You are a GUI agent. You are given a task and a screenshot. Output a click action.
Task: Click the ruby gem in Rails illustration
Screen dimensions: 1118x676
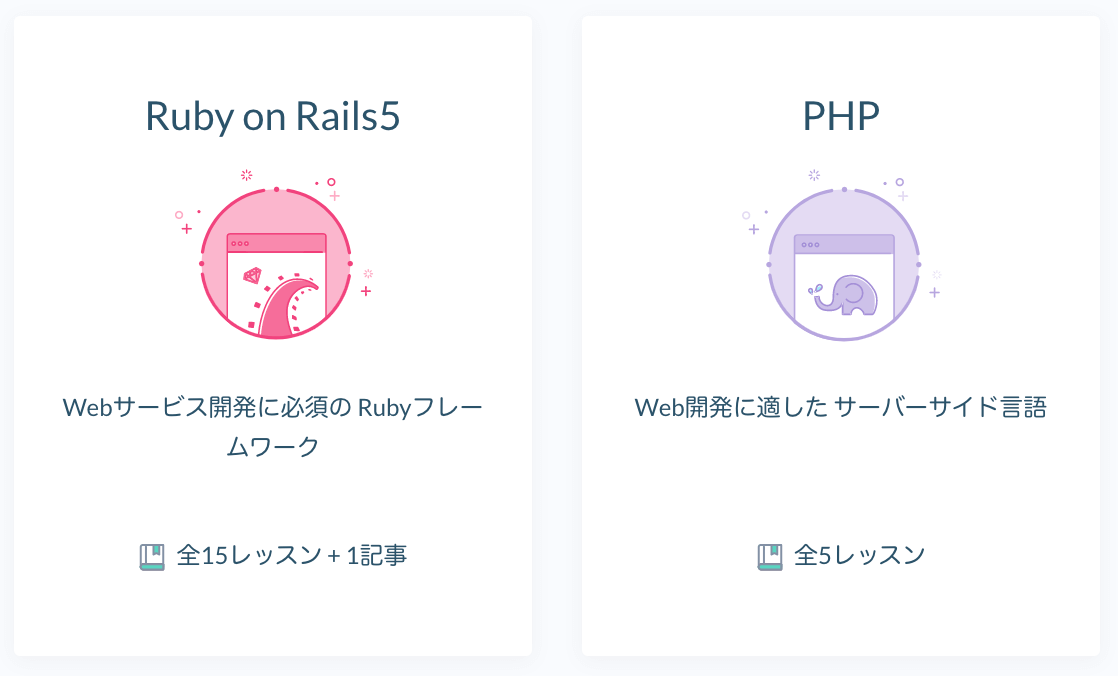pyautogui.click(x=252, y=275)
